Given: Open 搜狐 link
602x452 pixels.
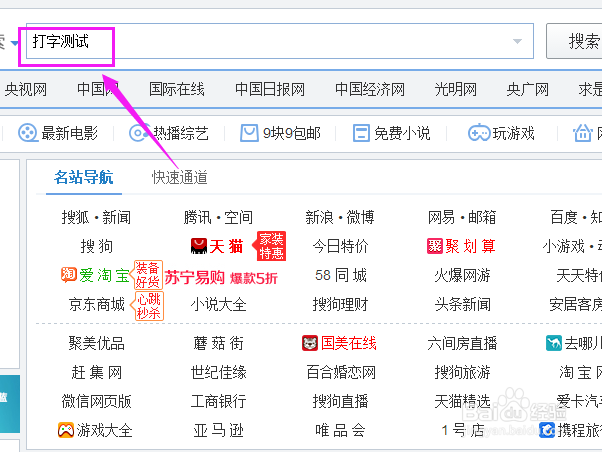Looking at the screenshot, I should [x=75, y=217].
